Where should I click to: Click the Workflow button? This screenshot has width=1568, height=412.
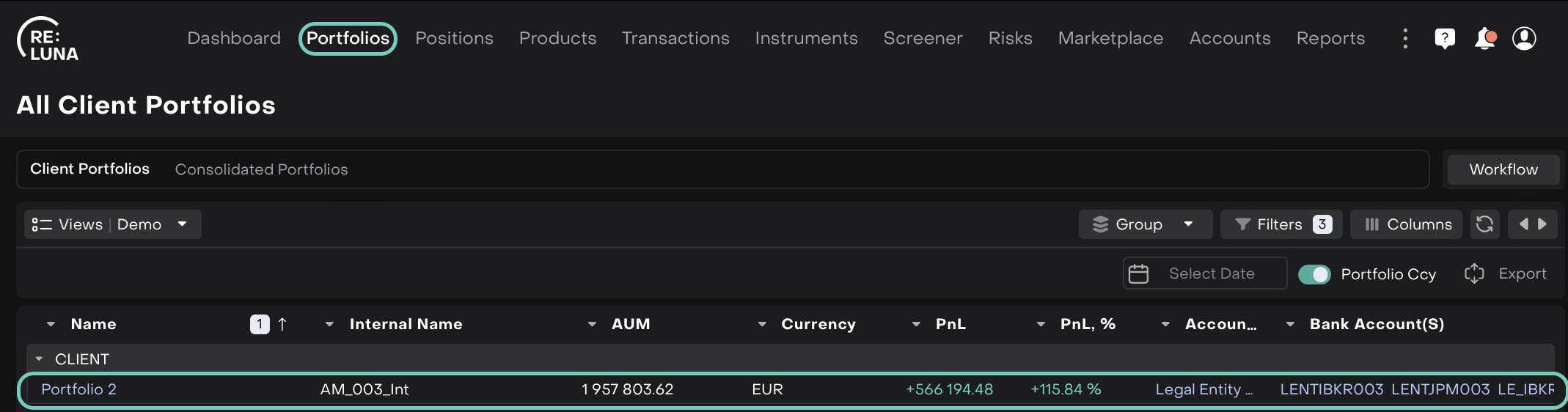click(1503, 169)
